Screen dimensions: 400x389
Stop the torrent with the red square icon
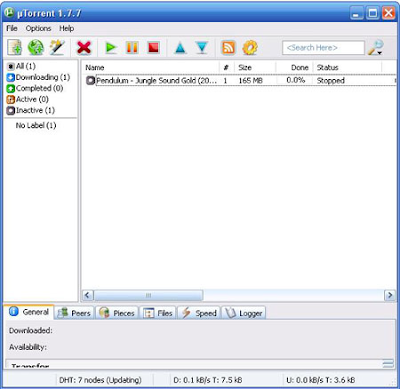[153, 48]
